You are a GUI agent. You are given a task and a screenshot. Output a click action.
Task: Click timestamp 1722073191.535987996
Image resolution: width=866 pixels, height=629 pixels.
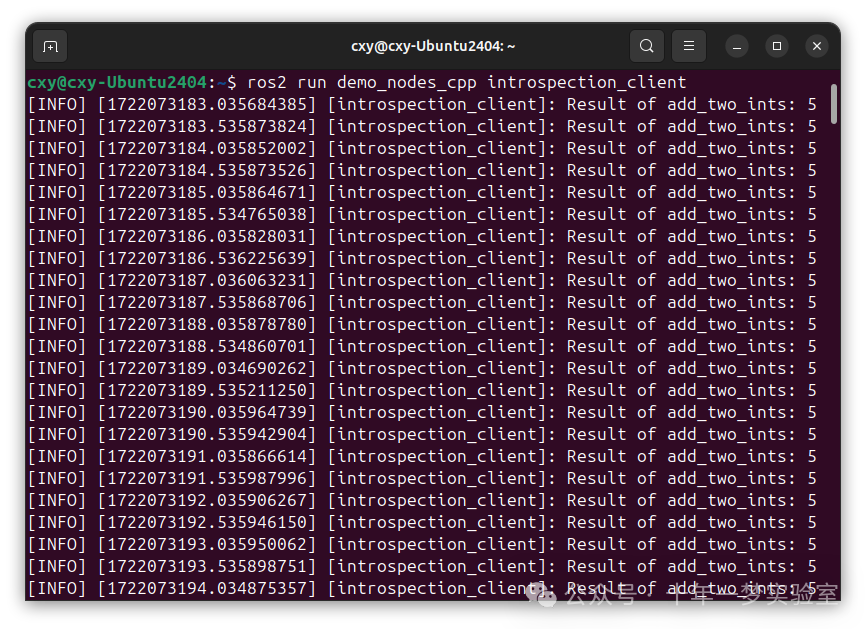(x=207, y=479)
